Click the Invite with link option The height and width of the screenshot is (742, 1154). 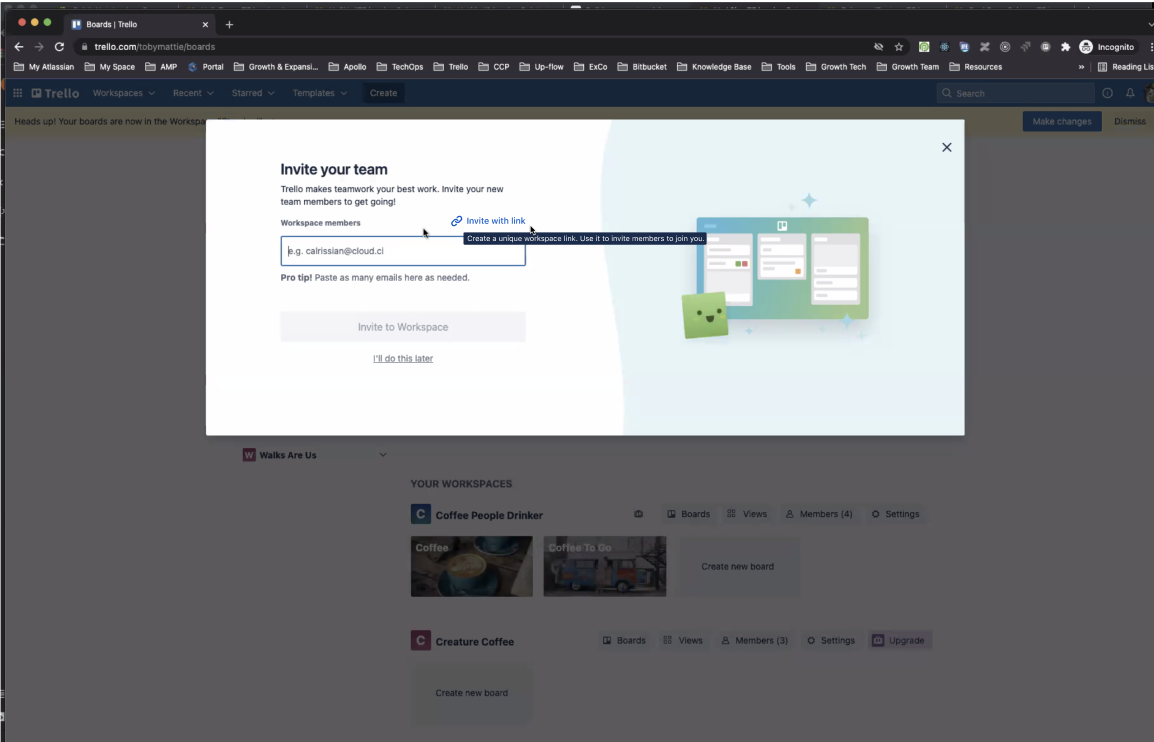[x=488, y=221]
